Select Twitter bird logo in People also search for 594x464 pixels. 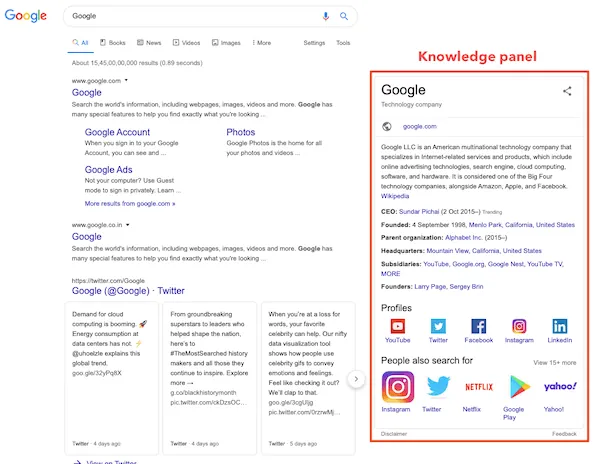pos(438,386)
